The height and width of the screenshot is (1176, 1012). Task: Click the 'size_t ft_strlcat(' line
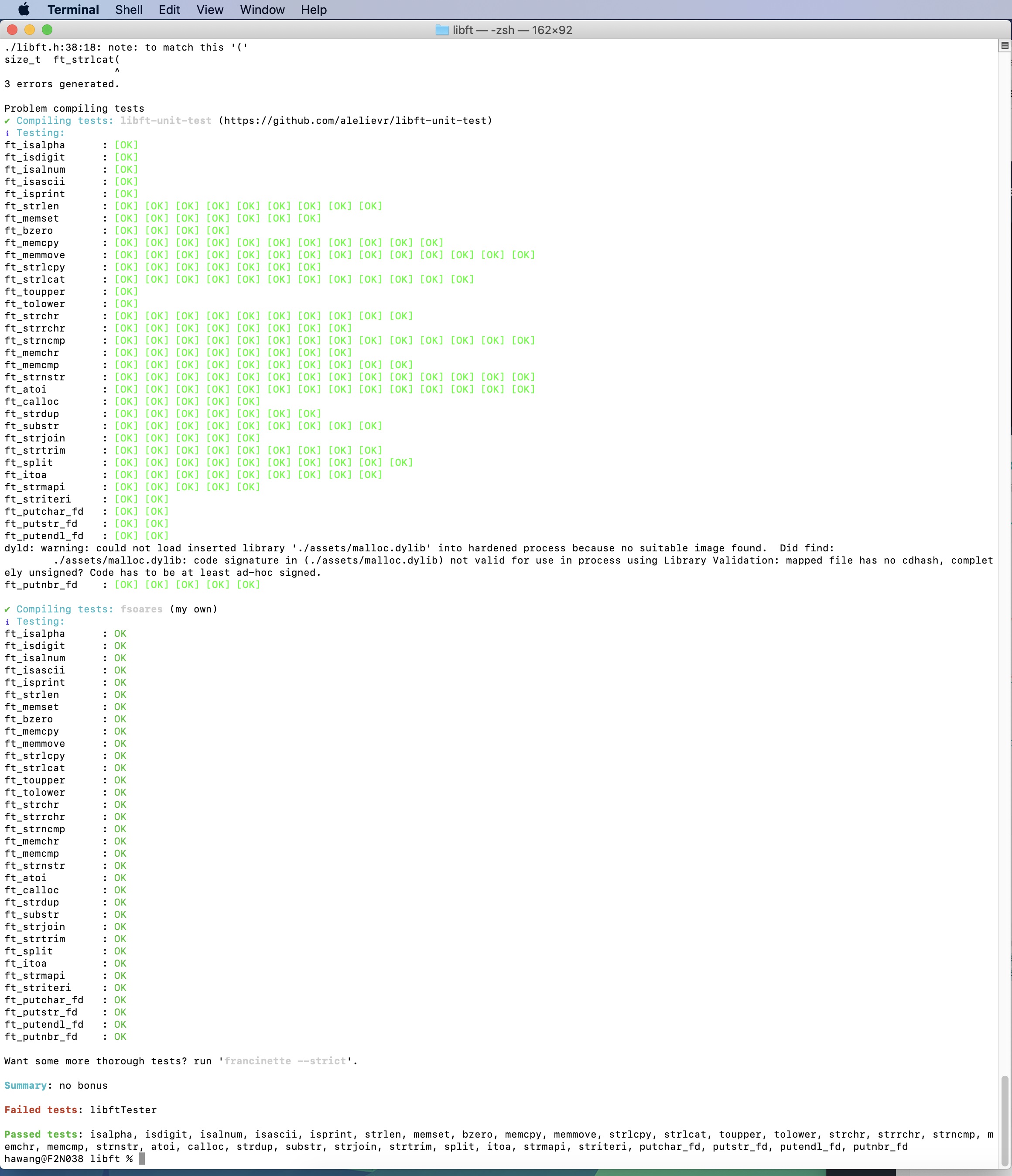tap(62, 60)
